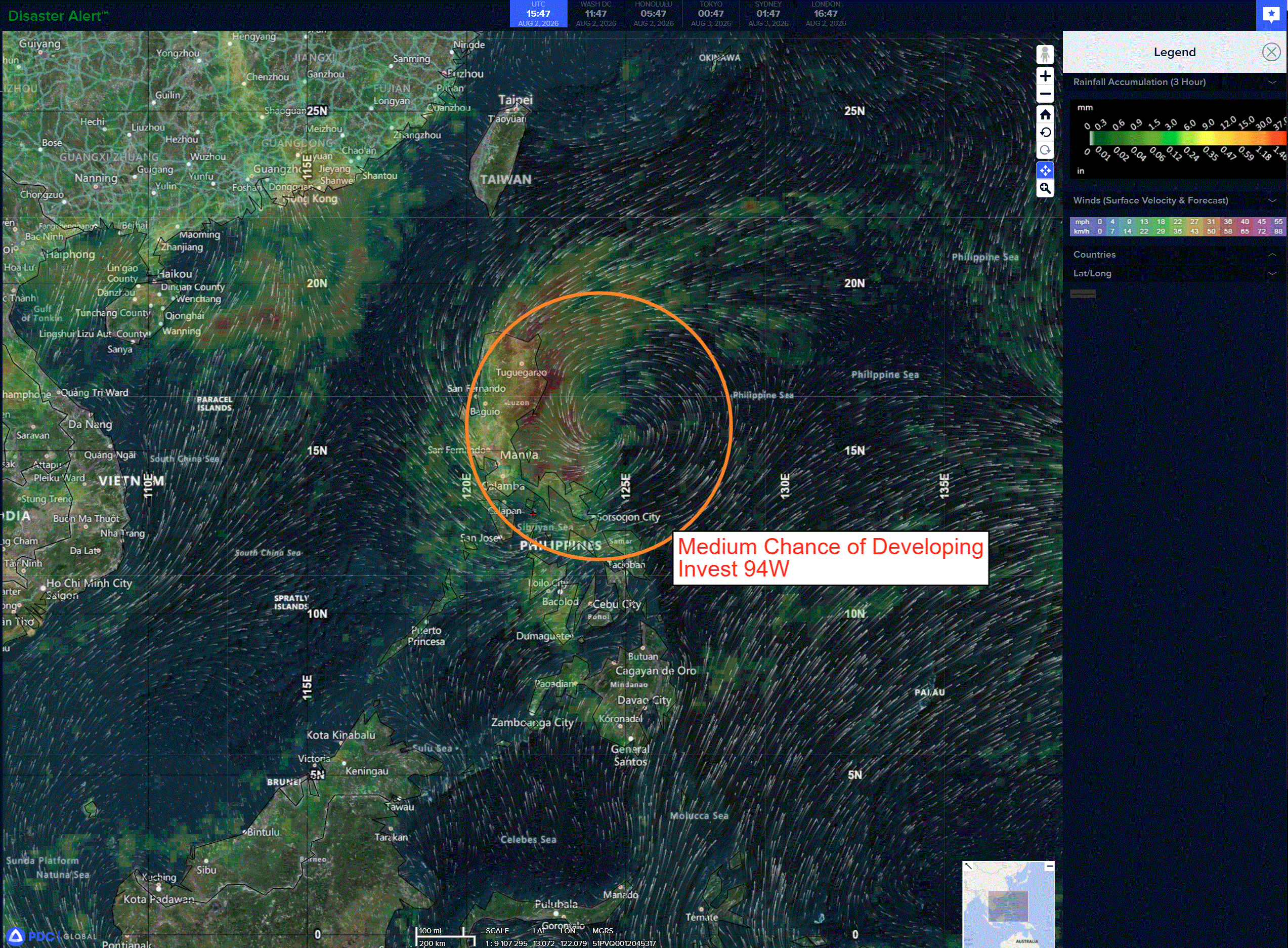Viewport: 1288px width, 948px height.
Task: Select the UTC time clock
Action: pos(538,14)
